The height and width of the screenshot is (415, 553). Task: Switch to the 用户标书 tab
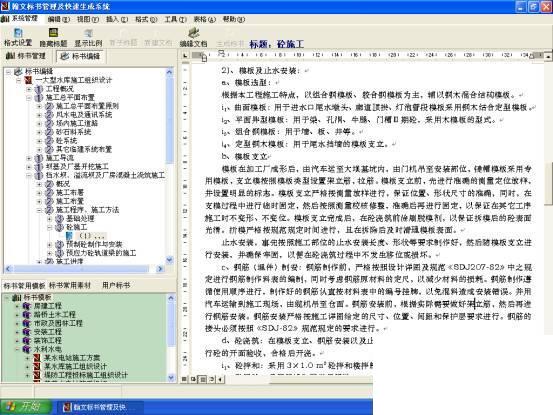(x=116, y=285)
